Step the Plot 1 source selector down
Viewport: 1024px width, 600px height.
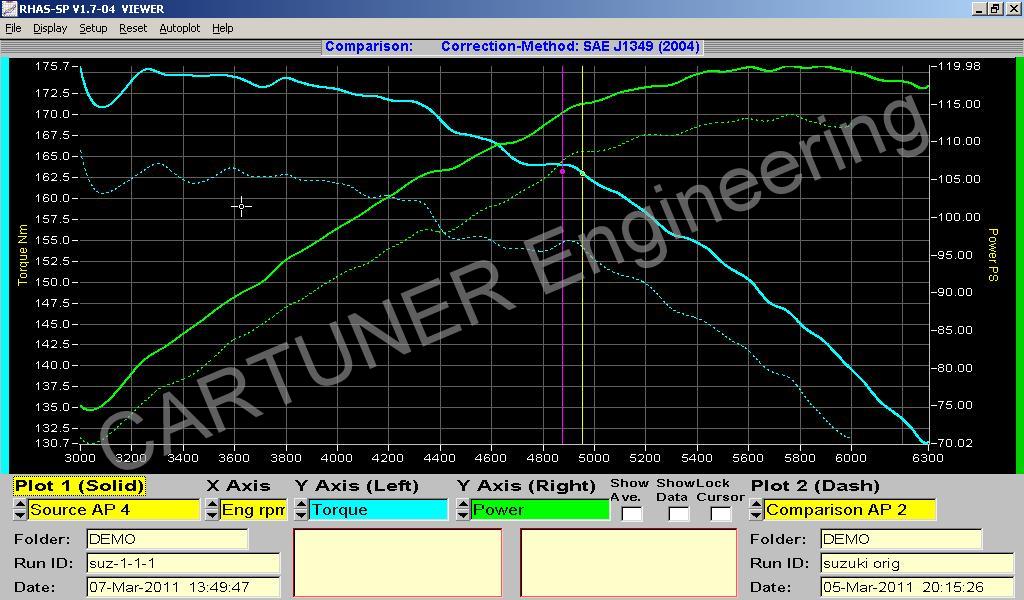[20, 514]
